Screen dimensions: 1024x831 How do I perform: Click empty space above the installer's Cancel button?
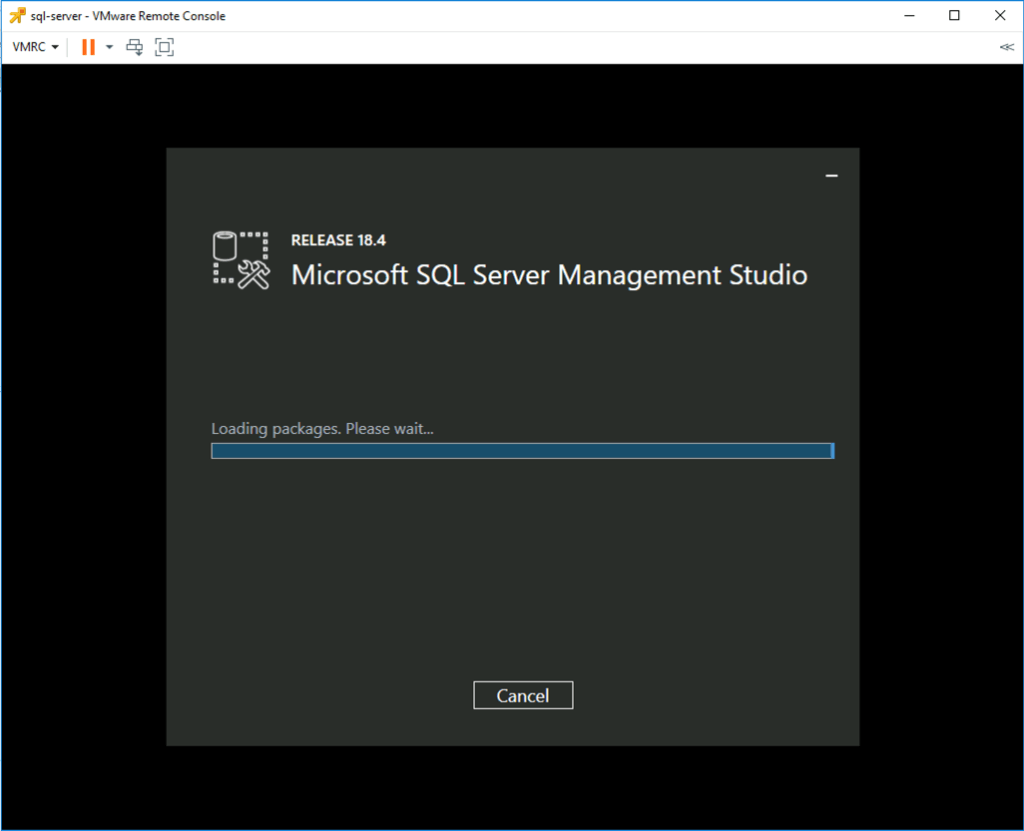523,580
